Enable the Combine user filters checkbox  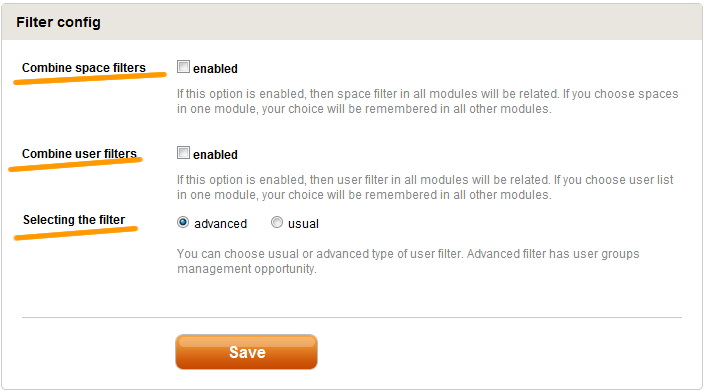[183, 153]
